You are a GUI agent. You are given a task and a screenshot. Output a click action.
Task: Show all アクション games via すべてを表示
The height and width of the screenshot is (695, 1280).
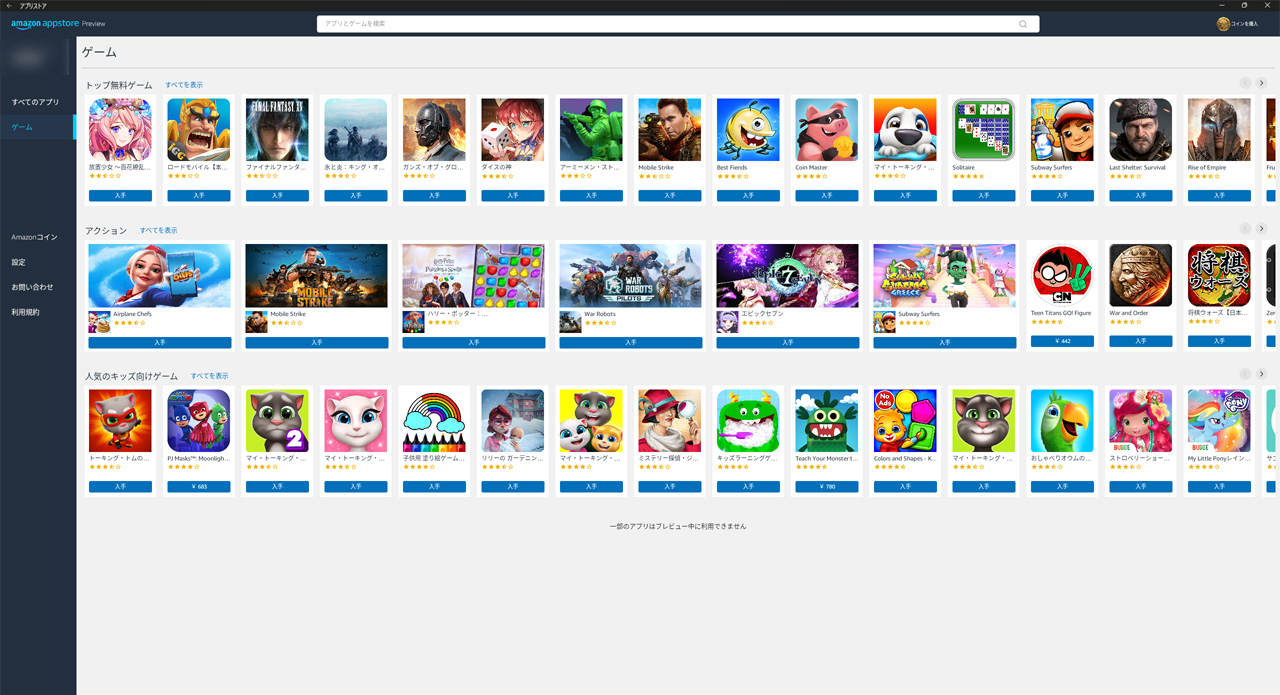click(158, 230)
